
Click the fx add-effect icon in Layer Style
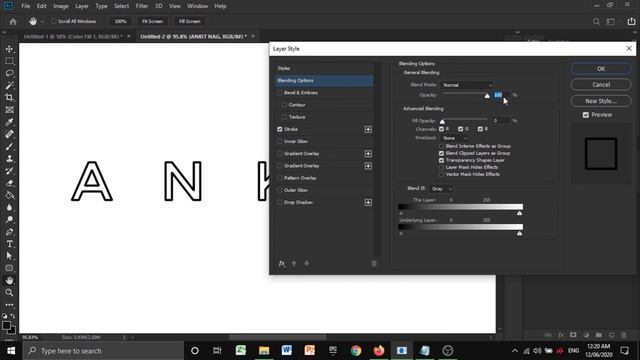282,264
